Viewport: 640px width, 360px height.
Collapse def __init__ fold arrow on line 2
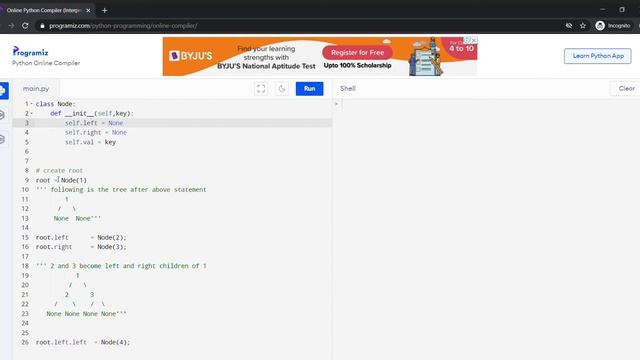31,113
